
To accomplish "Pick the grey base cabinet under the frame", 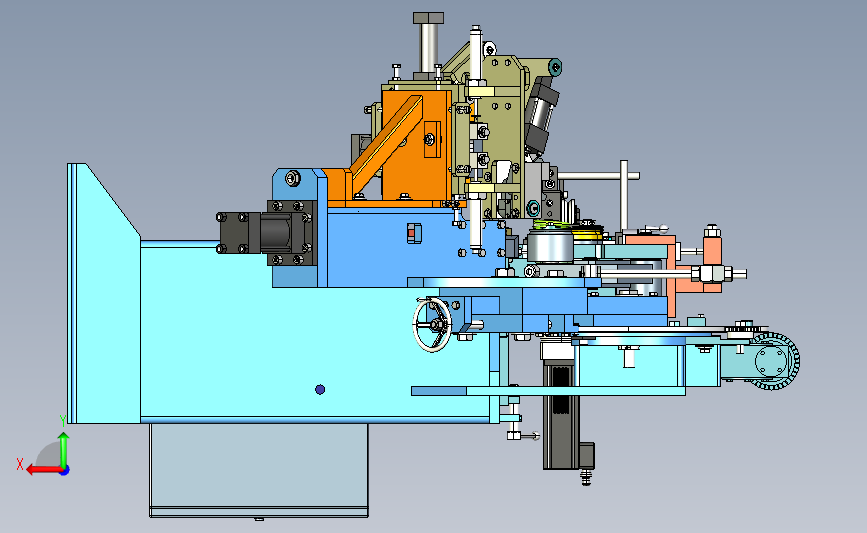I will 259,470.
